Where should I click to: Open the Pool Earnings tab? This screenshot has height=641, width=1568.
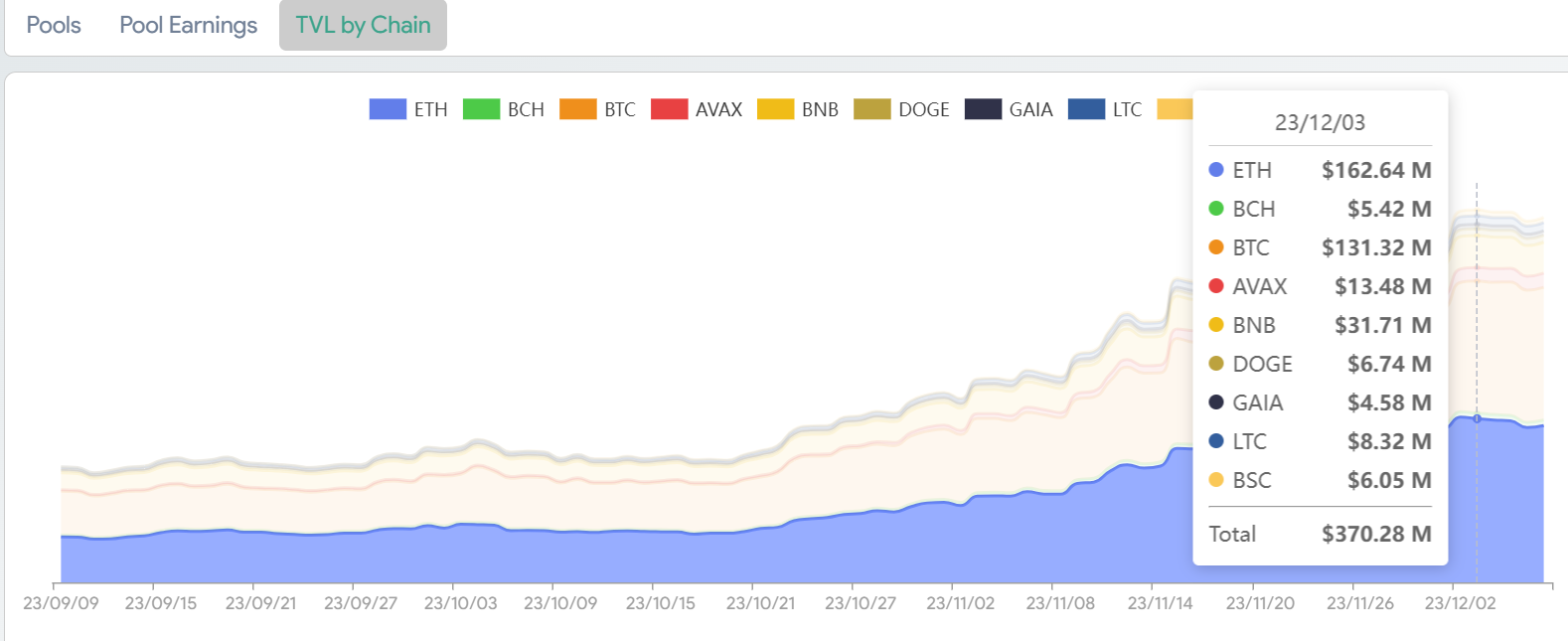click(x=188, y=25)
